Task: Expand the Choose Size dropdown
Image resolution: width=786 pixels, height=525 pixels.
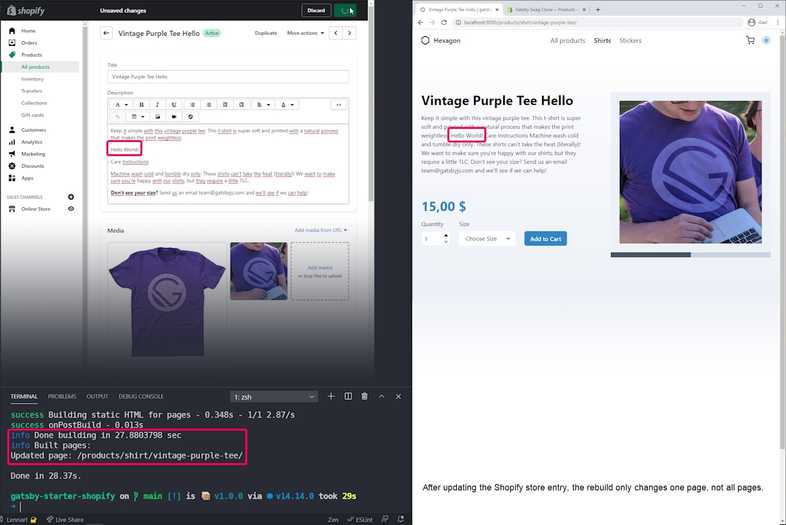Action: click(x=487, y=239)
